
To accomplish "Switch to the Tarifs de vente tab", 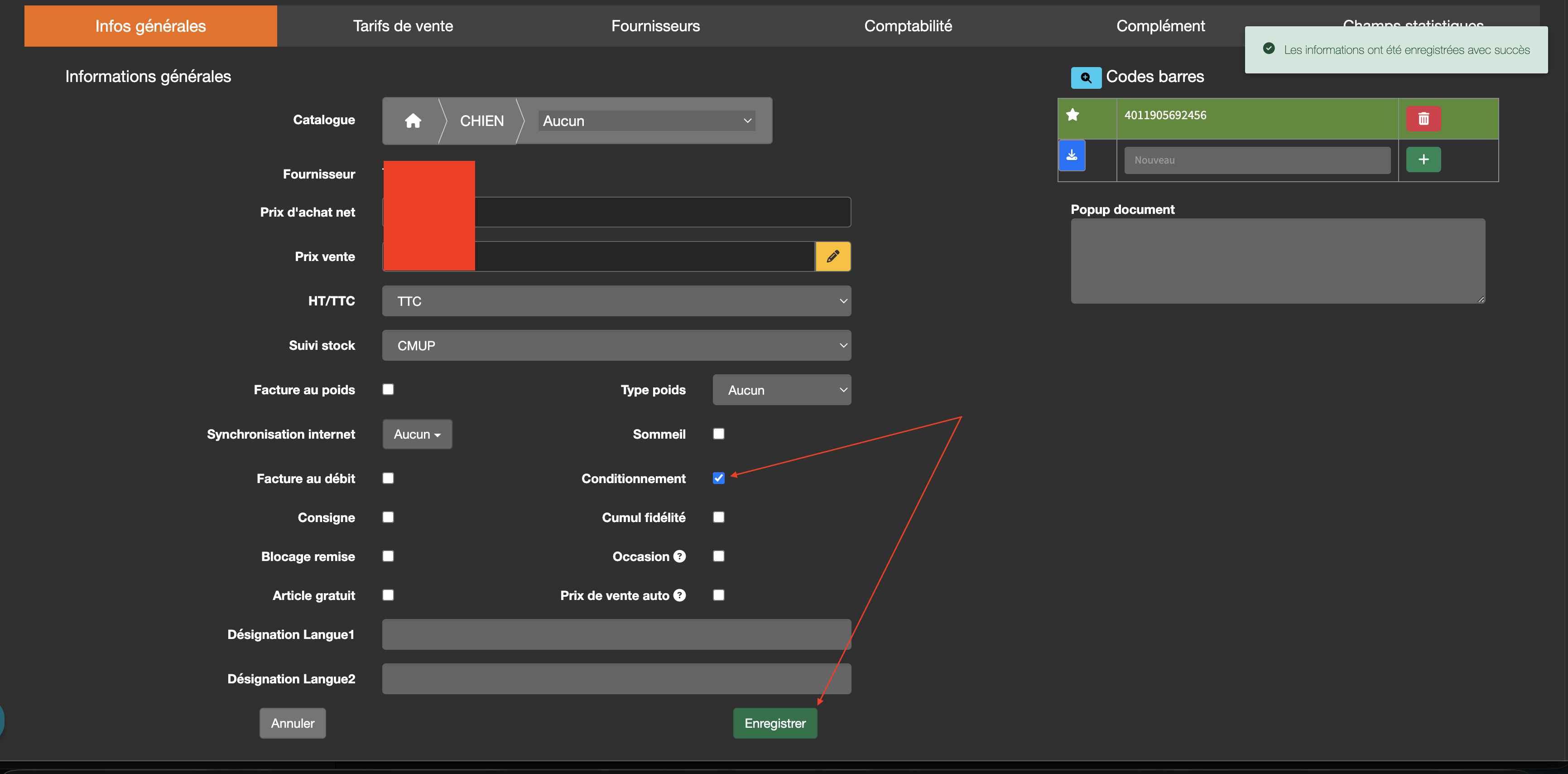I will [x=403, y=26].
